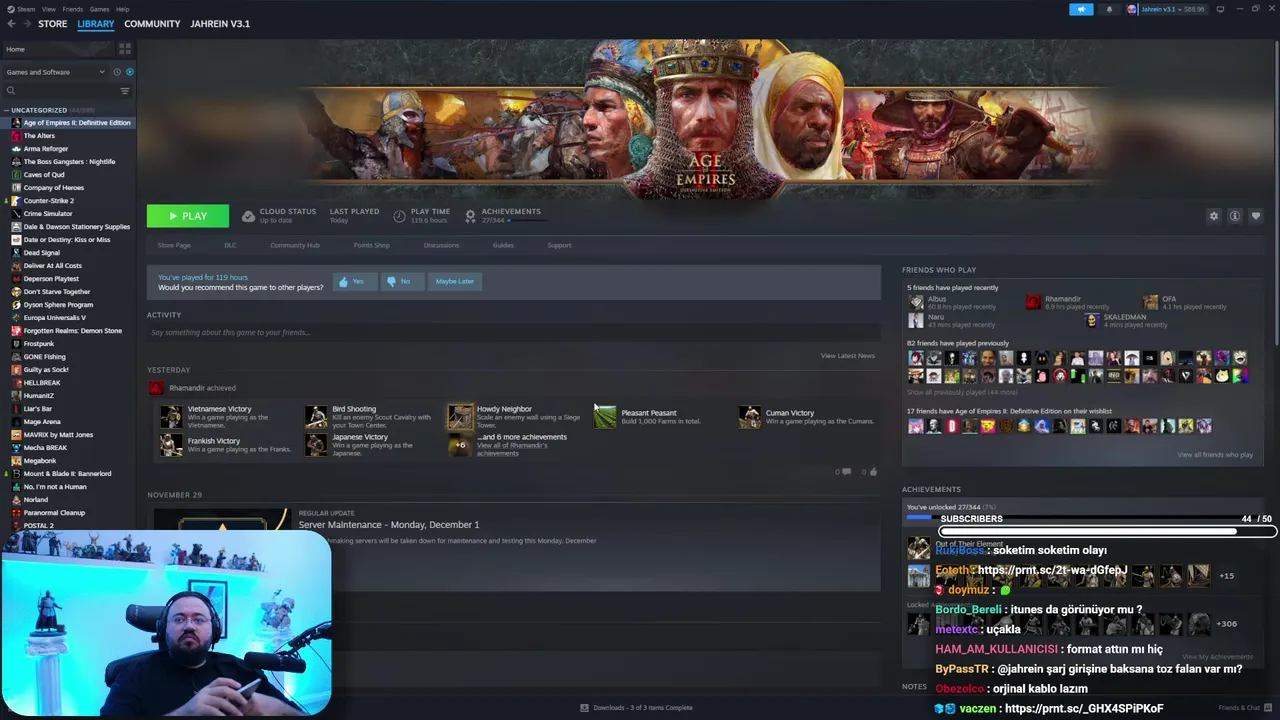1280x720 pixels.
Task: Collapse the UNCATEGORIZED category
Action: tap(6, 110)
